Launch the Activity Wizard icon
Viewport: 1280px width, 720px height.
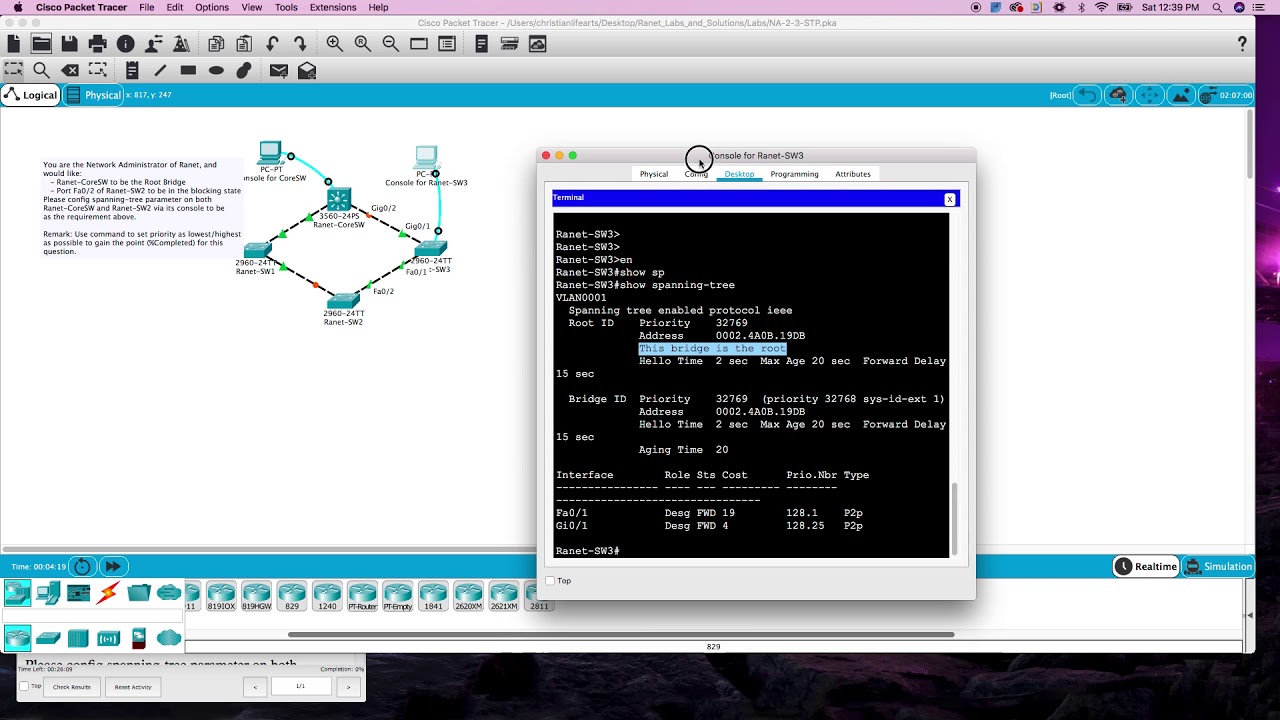coord(153,44)
